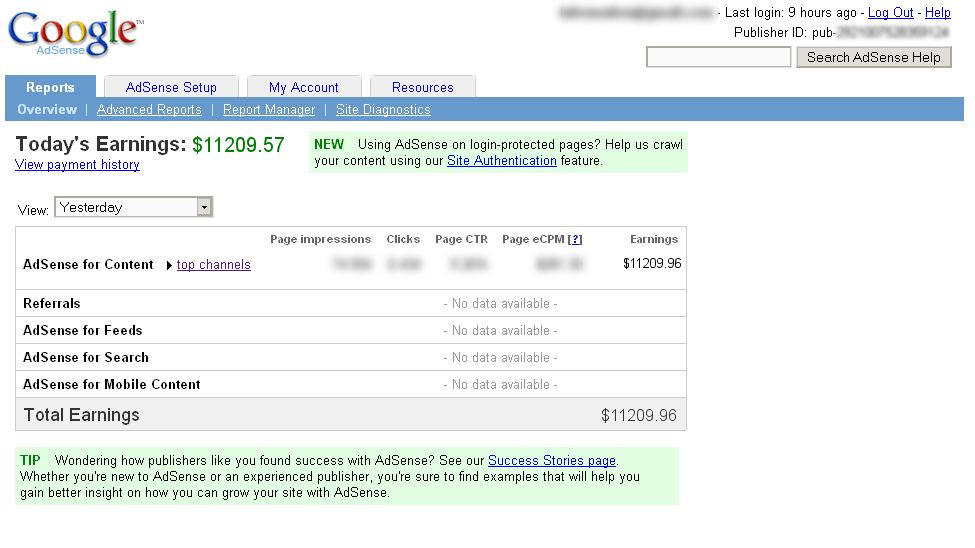Image resolution: width=975 pixels, height=548 pixels.
Task: Focus the AdSense Help search field
Action: coord(718,57)
